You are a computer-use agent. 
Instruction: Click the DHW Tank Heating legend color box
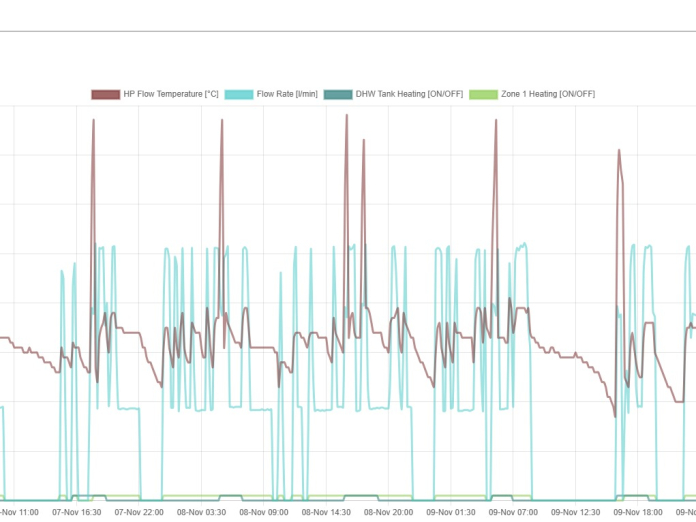coord(338,94)
